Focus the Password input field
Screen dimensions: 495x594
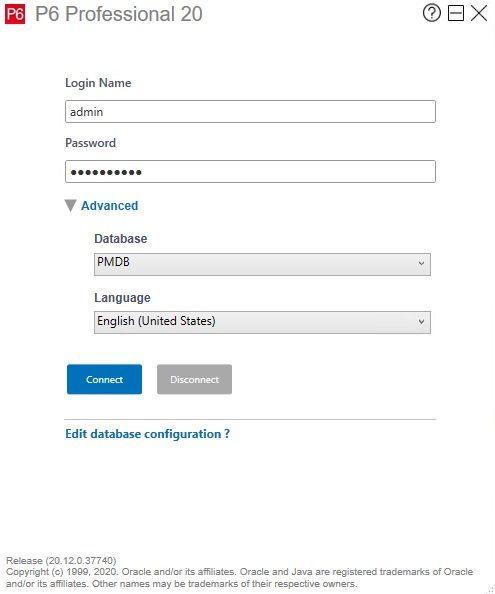pyautogui.click(x=250, y=172)
